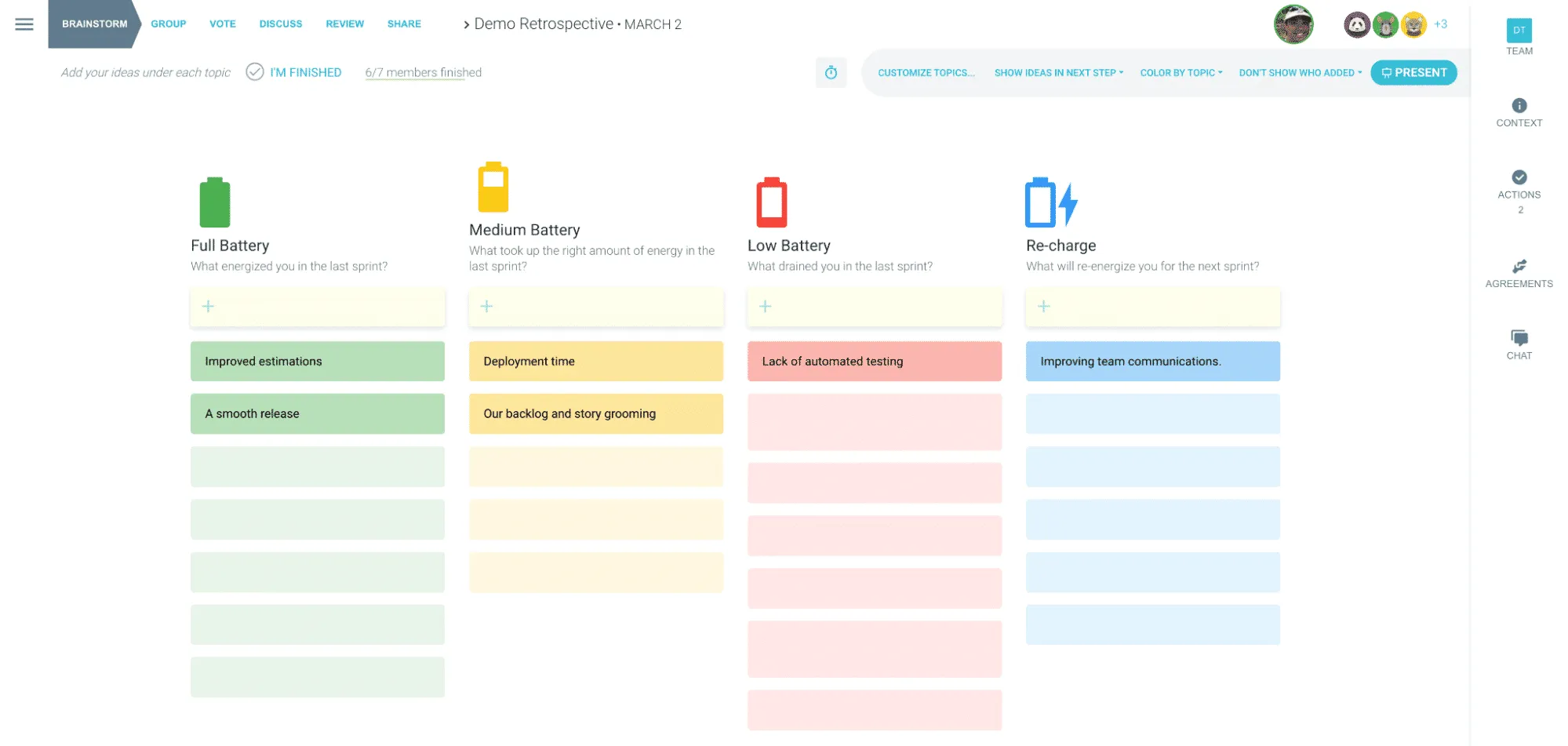The image size is (1568, 746).
Task: Check the I'M FINISHED circle
Action: click(255, 72)
